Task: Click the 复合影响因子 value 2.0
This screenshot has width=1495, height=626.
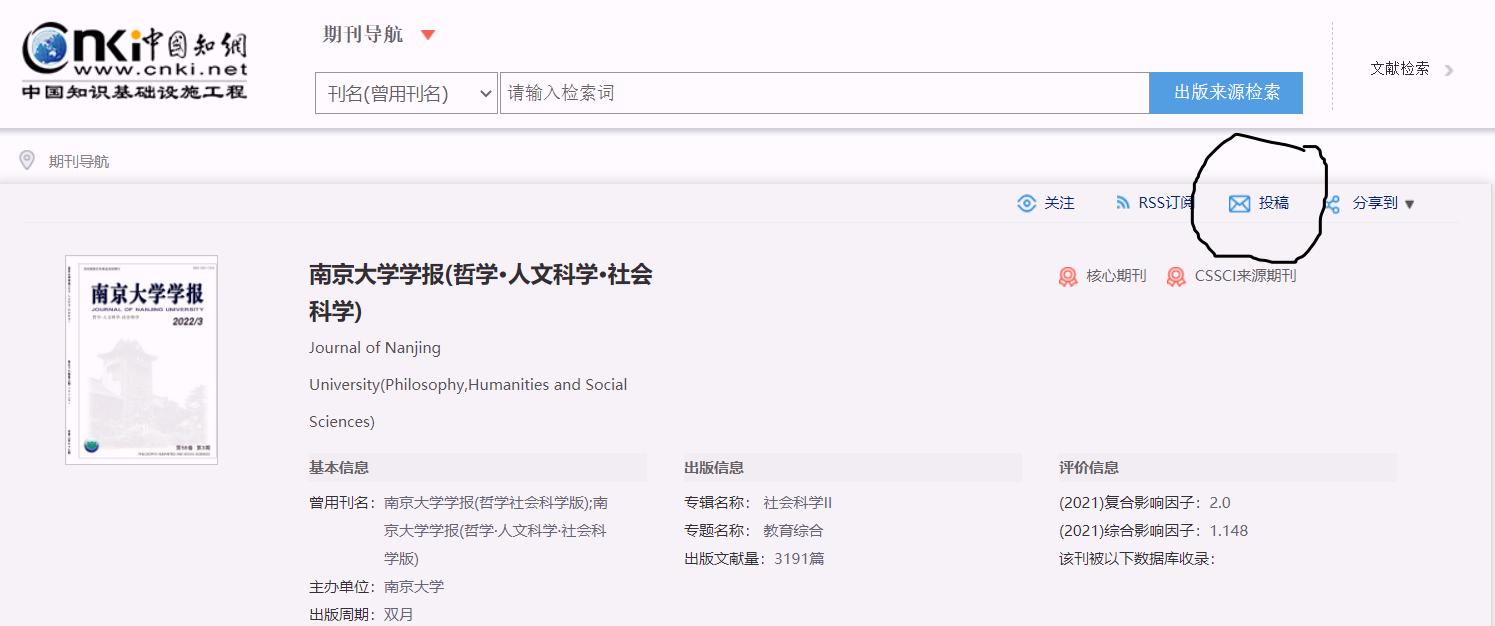Action: pyautogui.click(x=1220, y=503)
